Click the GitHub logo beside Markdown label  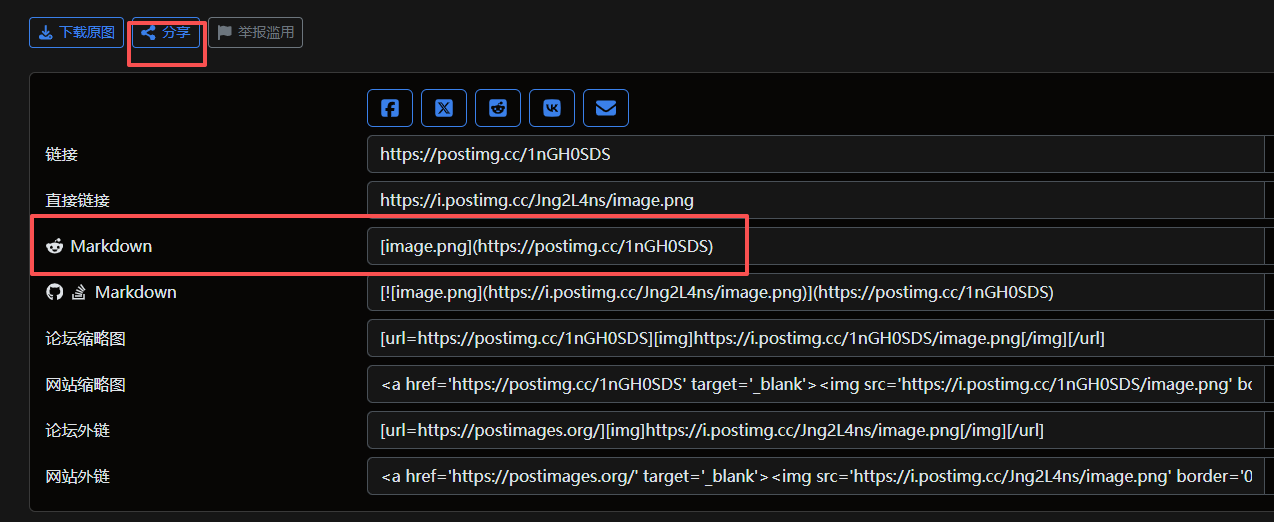click(54, 292)
